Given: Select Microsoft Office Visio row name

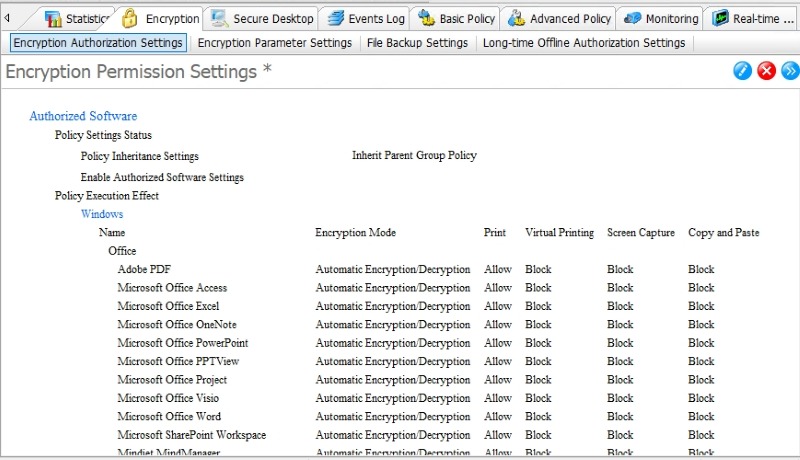Looking at the screenshot, I should (168, 398).
